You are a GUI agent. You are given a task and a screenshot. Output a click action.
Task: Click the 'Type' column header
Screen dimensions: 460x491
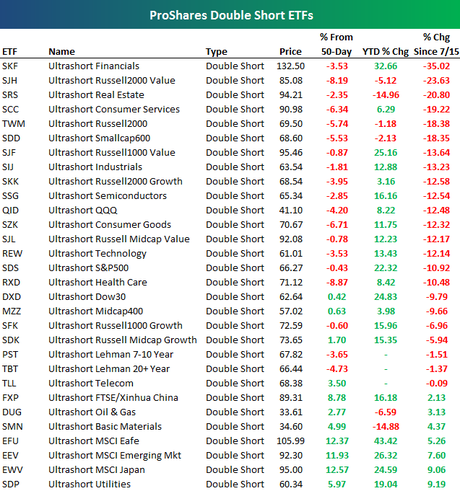216,52
